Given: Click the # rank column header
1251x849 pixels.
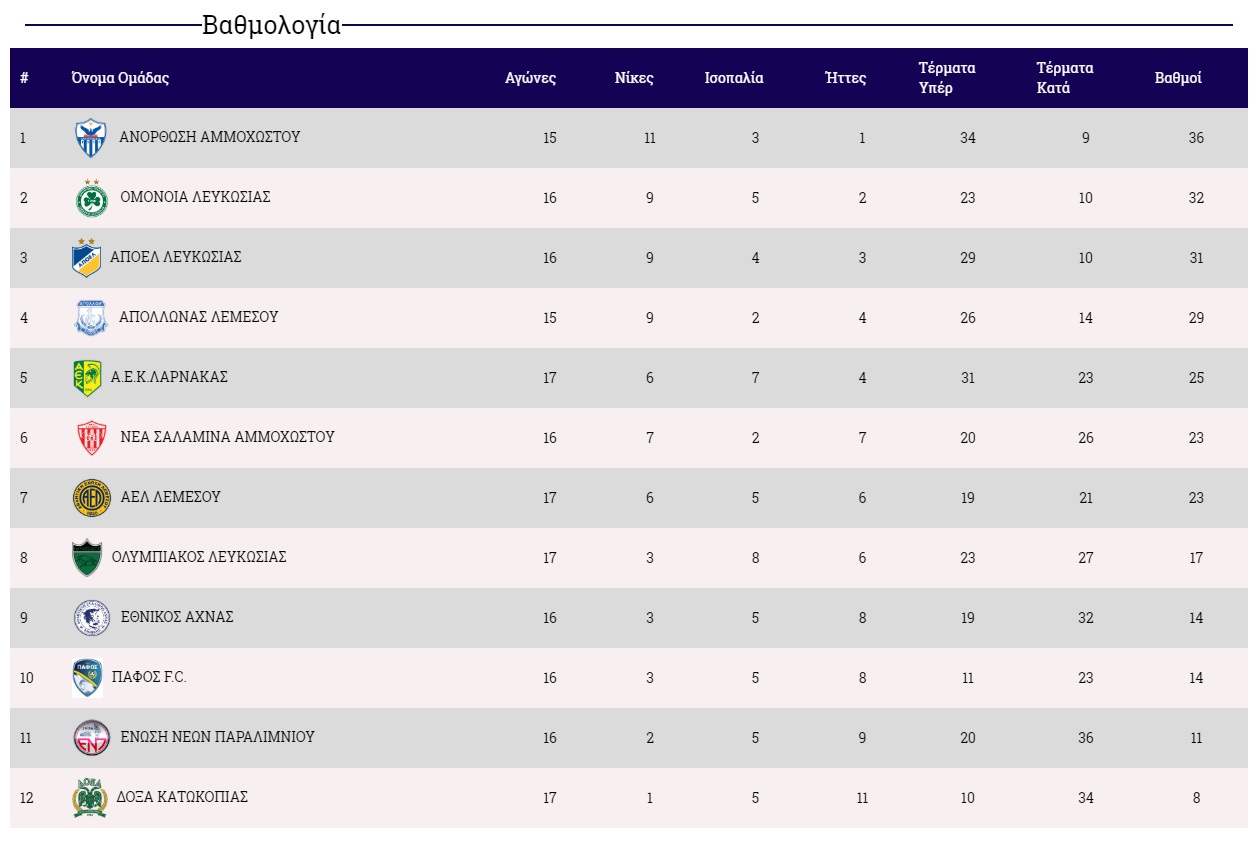Looking at the screenshot, I should coord(24,78).
